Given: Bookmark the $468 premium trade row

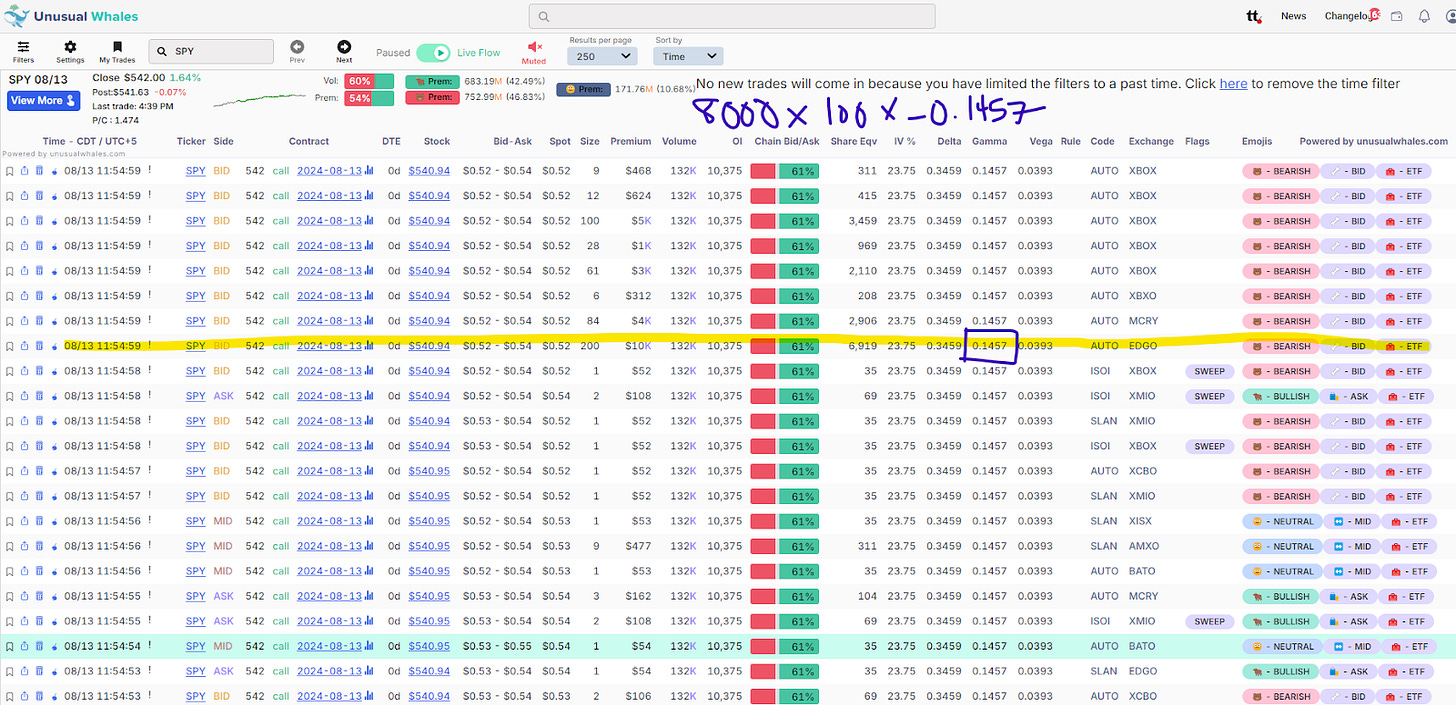Looking at the screenshot, I should point(10,171).
